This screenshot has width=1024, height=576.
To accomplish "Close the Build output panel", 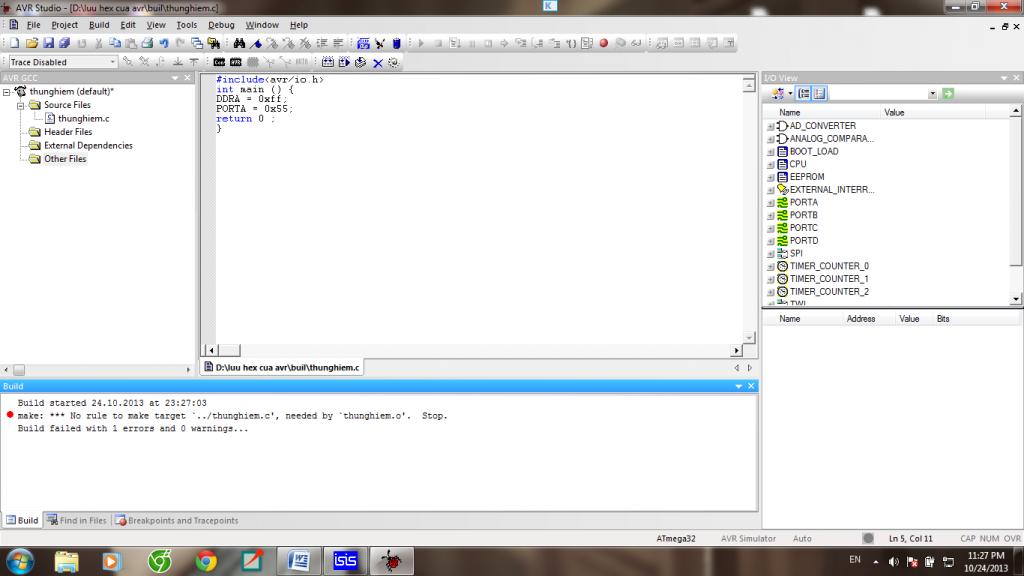I will tap(751, 386).
